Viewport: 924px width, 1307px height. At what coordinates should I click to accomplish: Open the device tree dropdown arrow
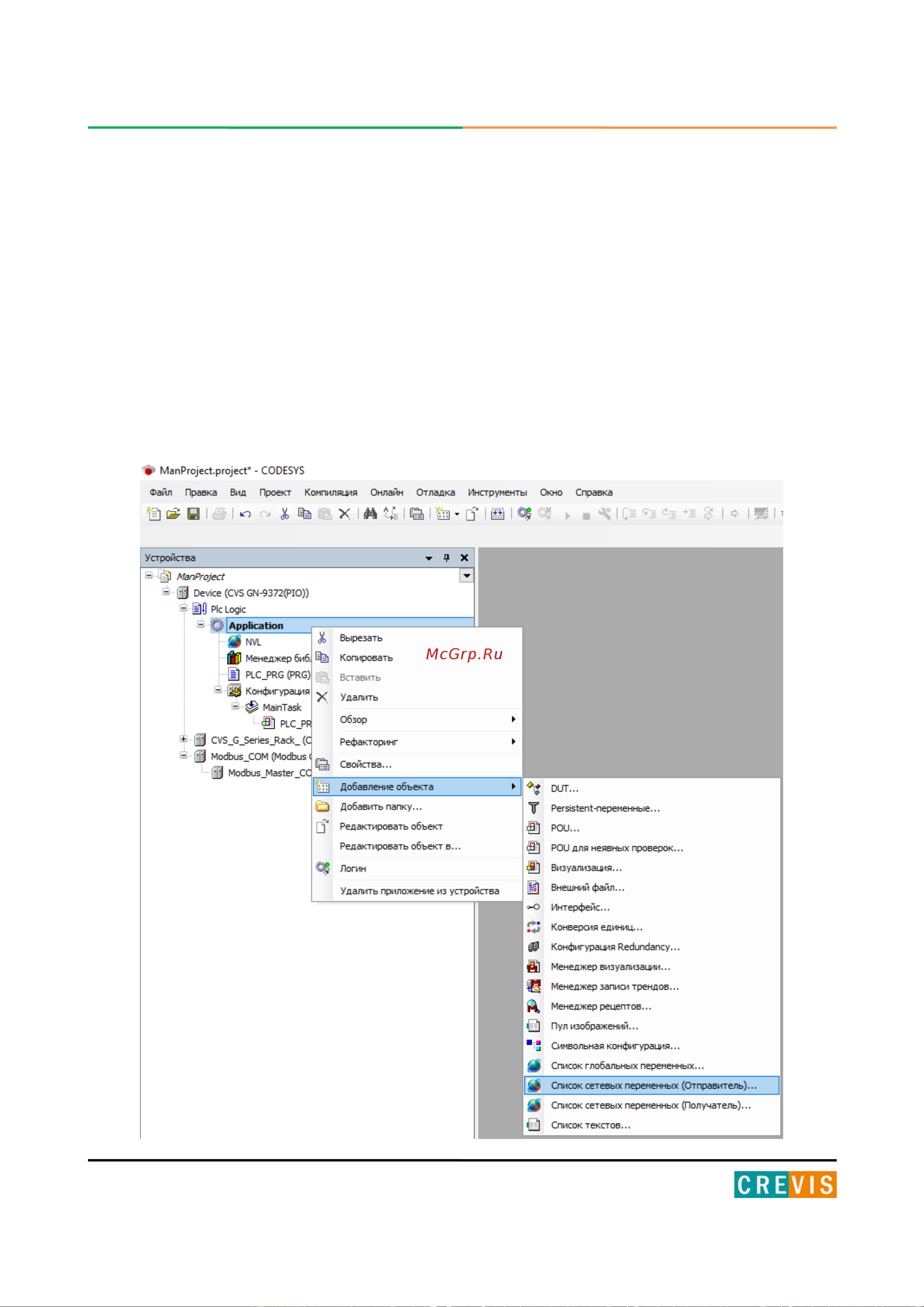pos(467,575)
